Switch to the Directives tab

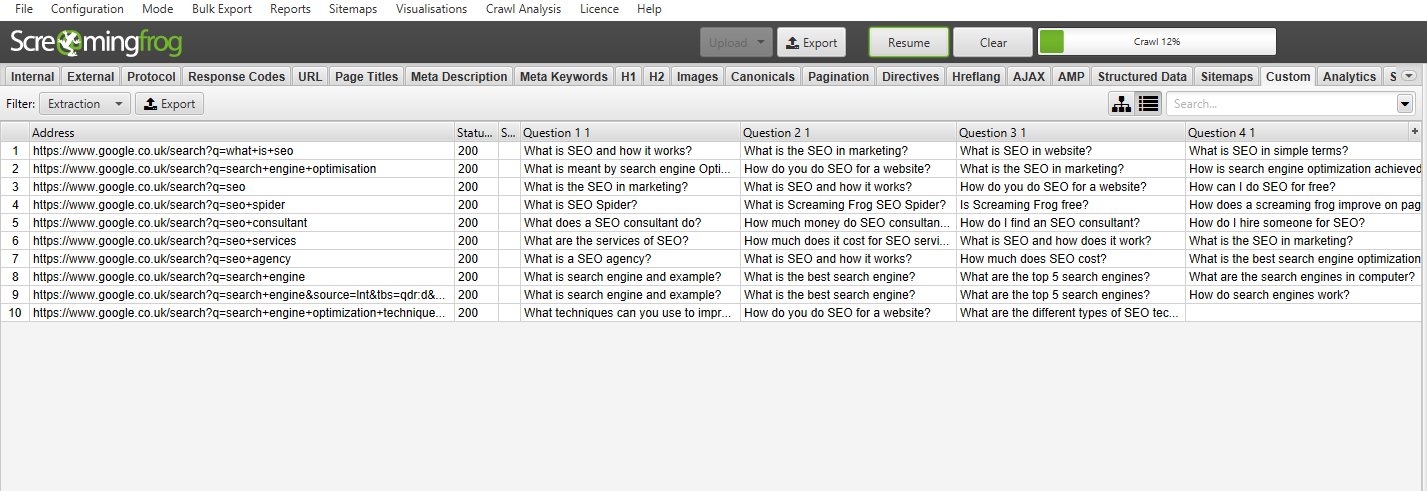911,76
